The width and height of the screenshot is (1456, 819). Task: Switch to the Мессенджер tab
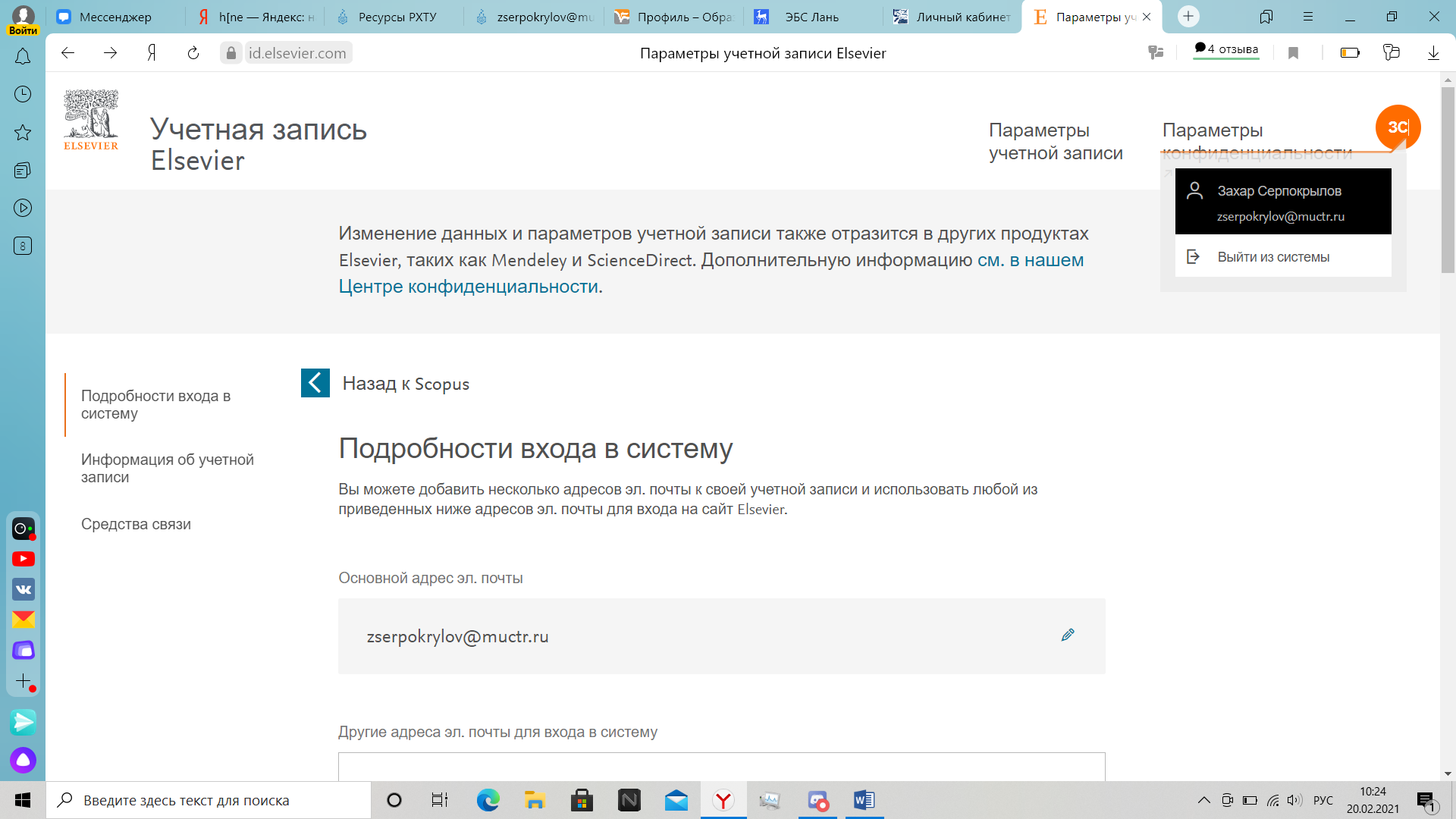coord(114,17)
